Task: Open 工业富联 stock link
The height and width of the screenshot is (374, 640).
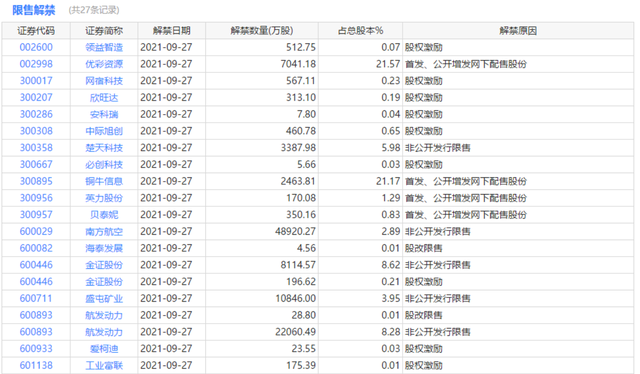Action: pyautogui.click(x=104, y=365)
